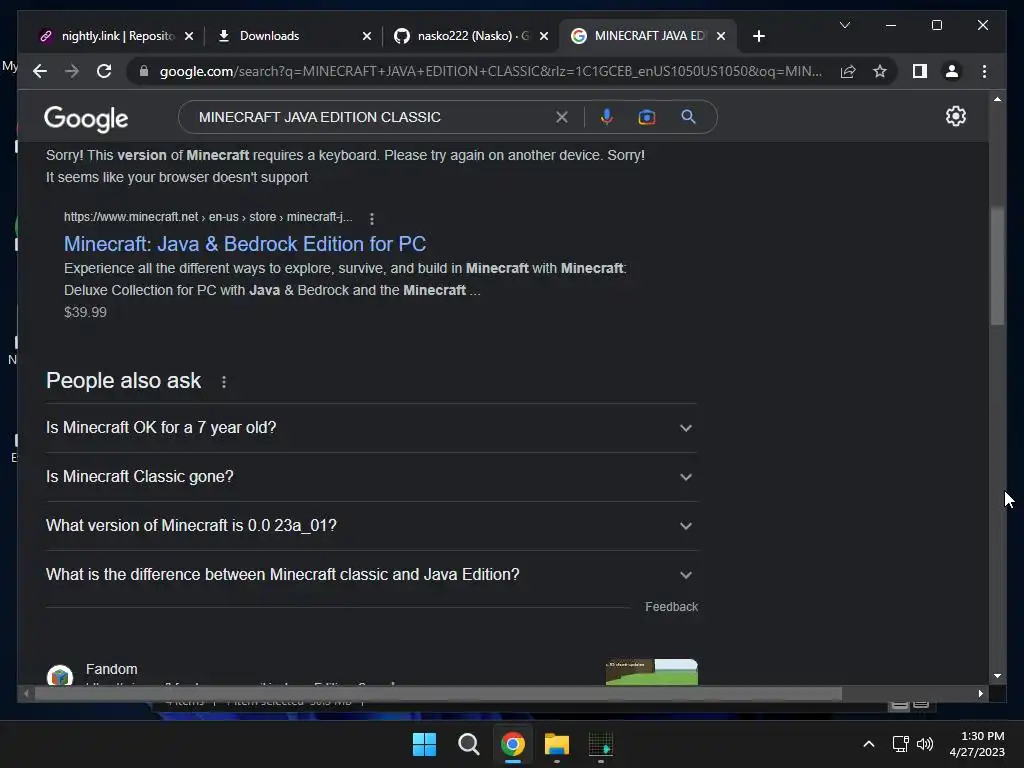Open the clock showing 1:30 PM
Screen dimensions: 1024x768
(977, 744)
